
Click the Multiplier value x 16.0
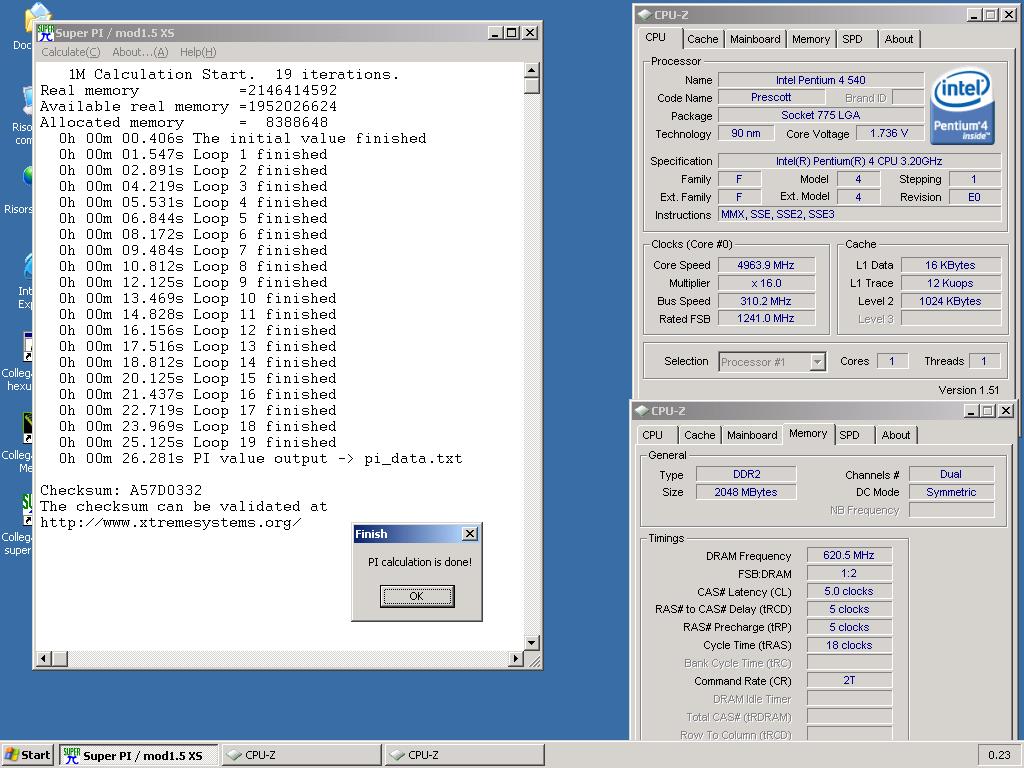pos(766,283)
